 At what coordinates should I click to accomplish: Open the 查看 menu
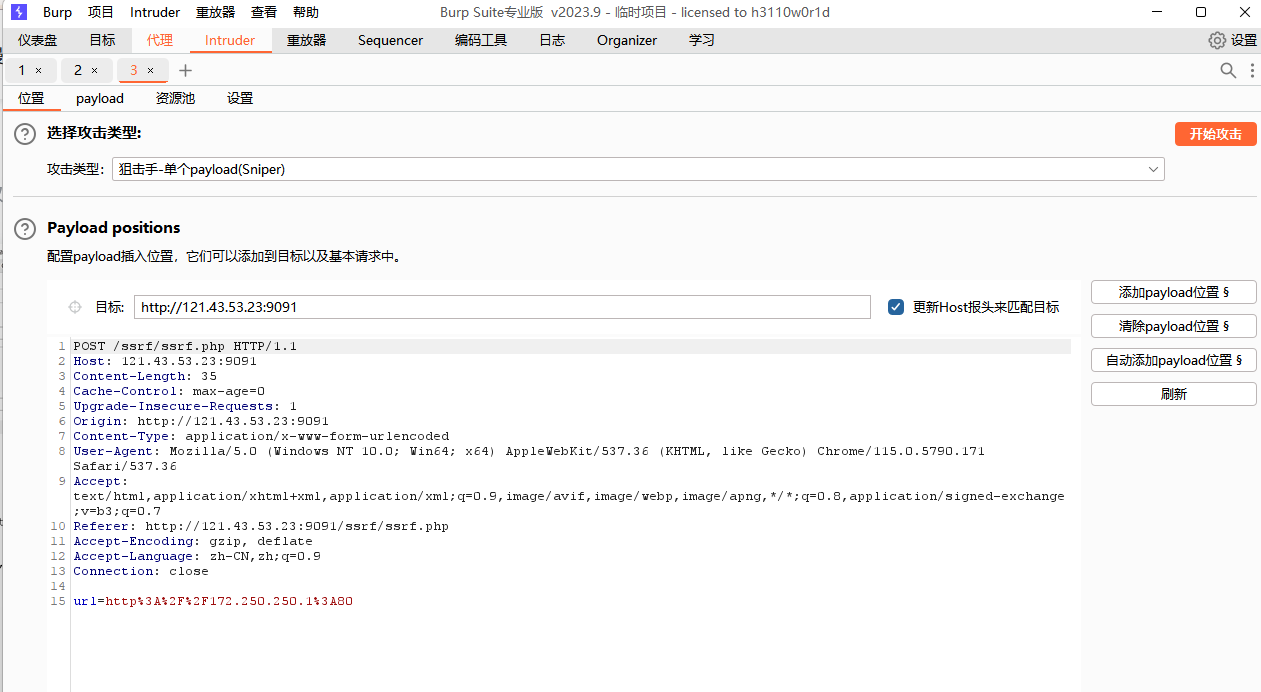click(x=264, y=12)
